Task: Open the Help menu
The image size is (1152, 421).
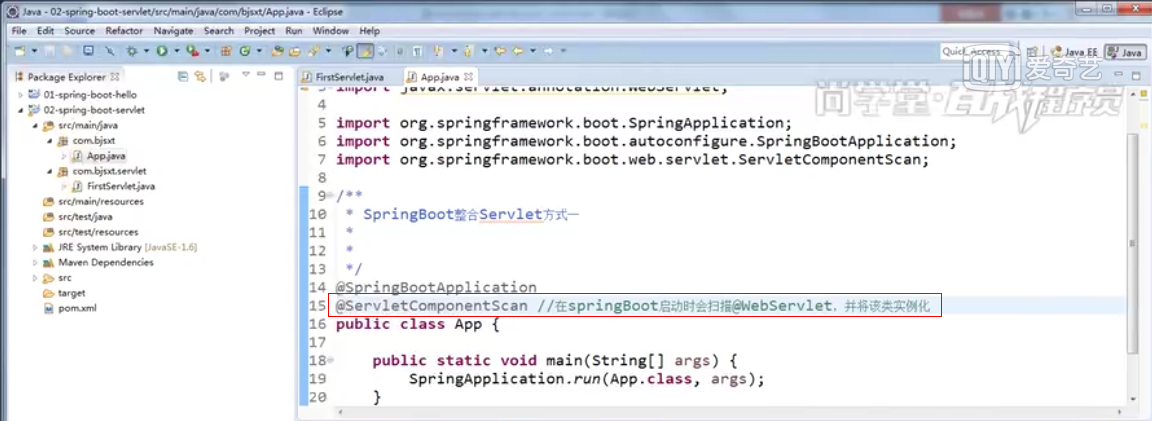Action: point(370,31)
